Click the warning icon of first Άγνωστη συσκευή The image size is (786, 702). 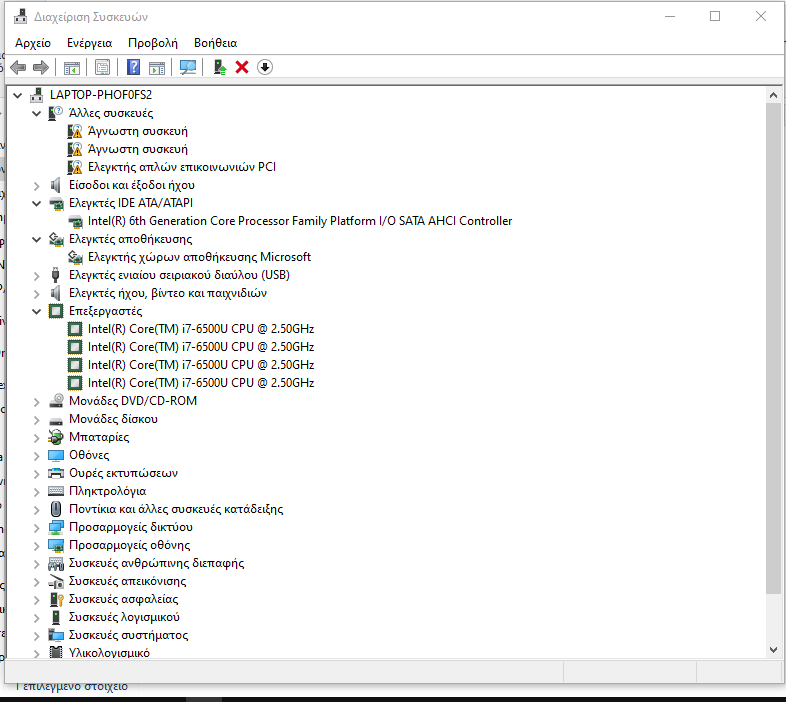[75, 131]
